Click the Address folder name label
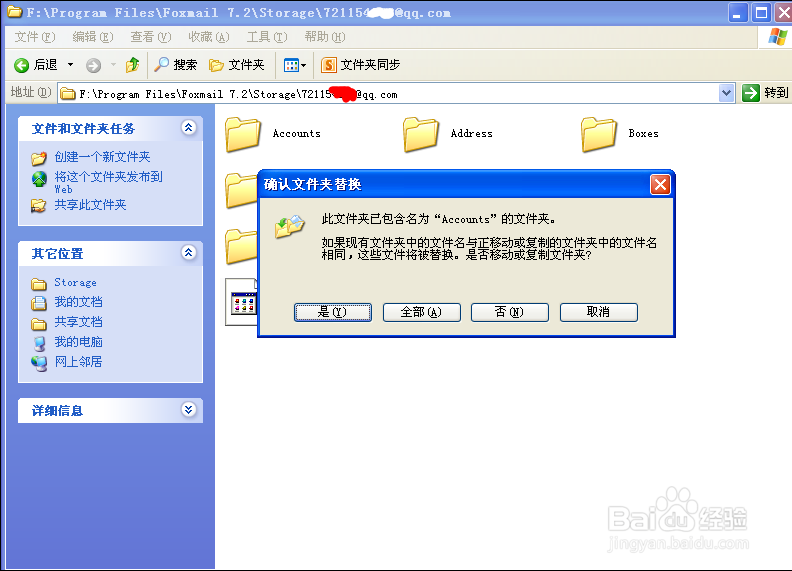The image size is (792, 571). point(471,133)
